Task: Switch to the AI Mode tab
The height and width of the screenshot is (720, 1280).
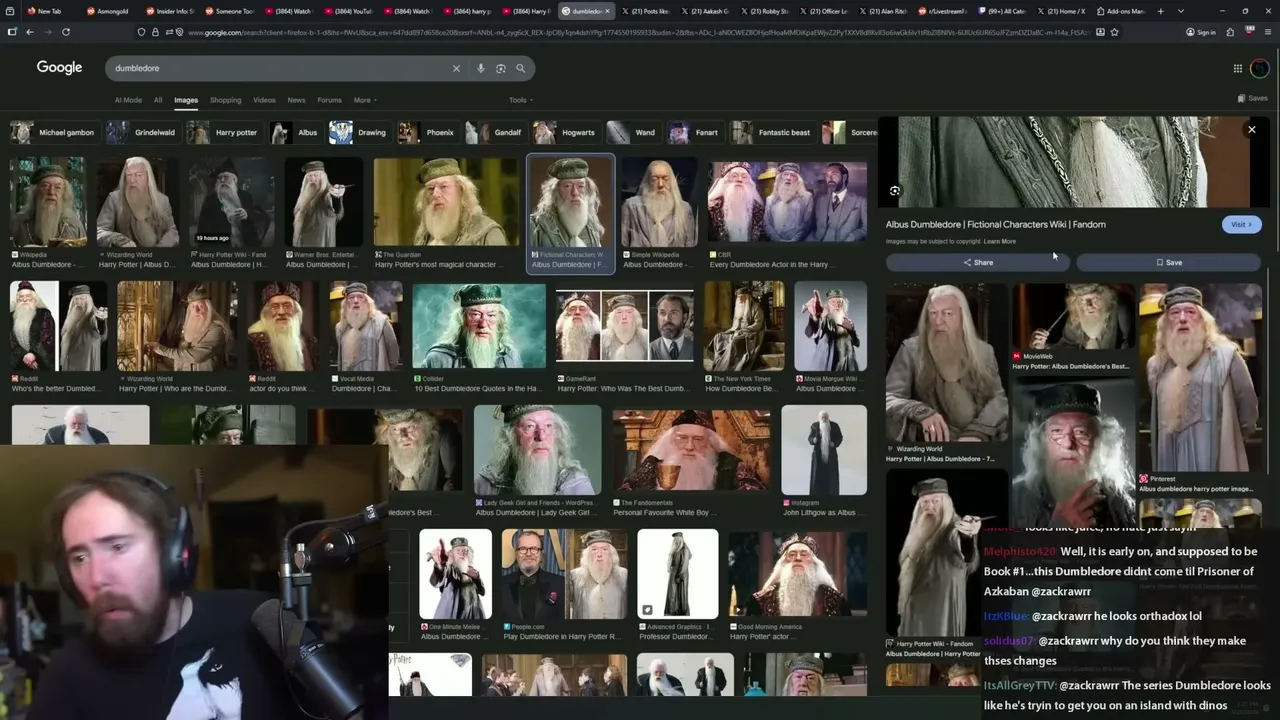Action: pos(128,100)
